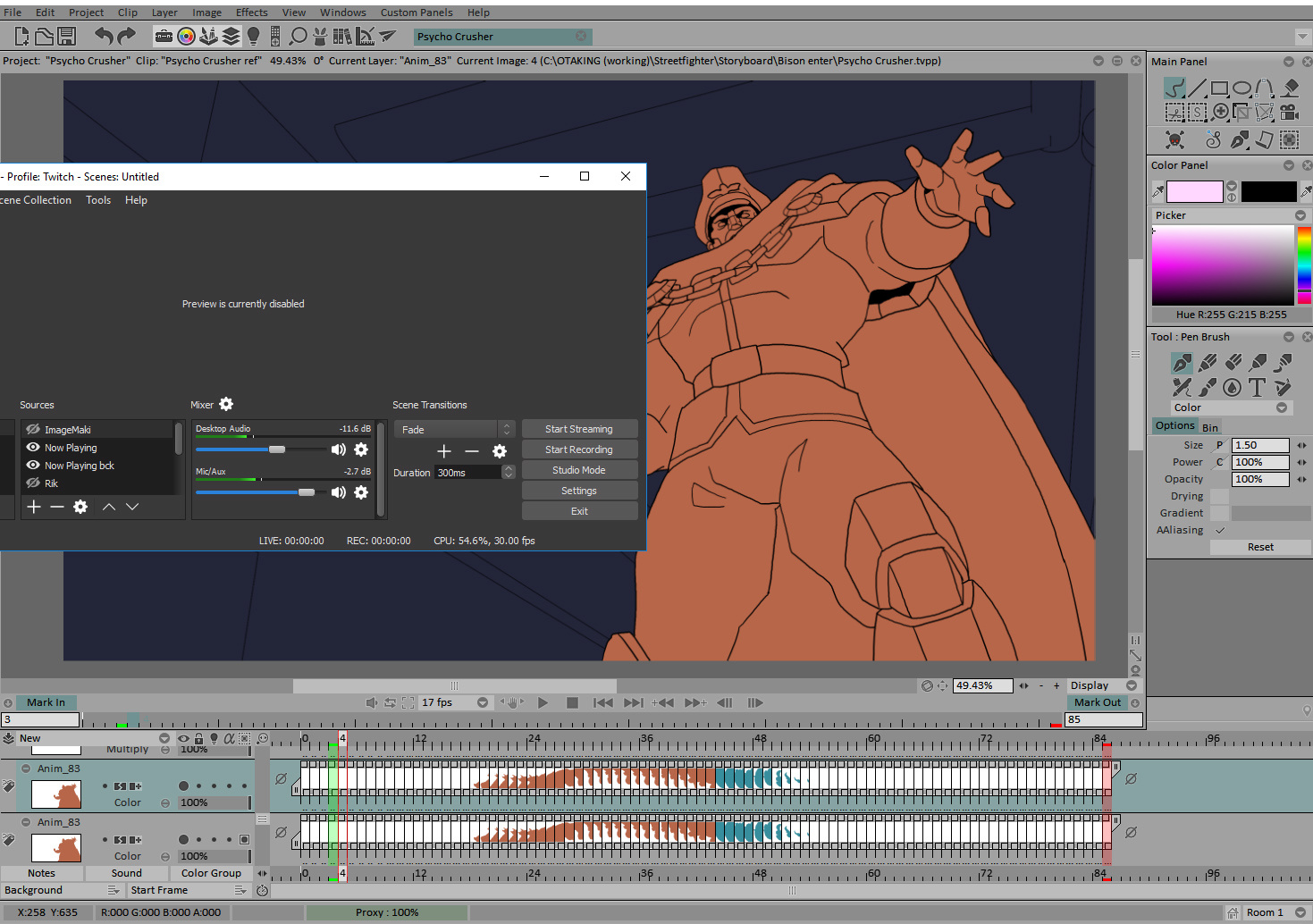Image resolution: width=1313 pixels, height=924 pixels.
Task: Collapse the Main Panel
Action: click(1289, 62)
